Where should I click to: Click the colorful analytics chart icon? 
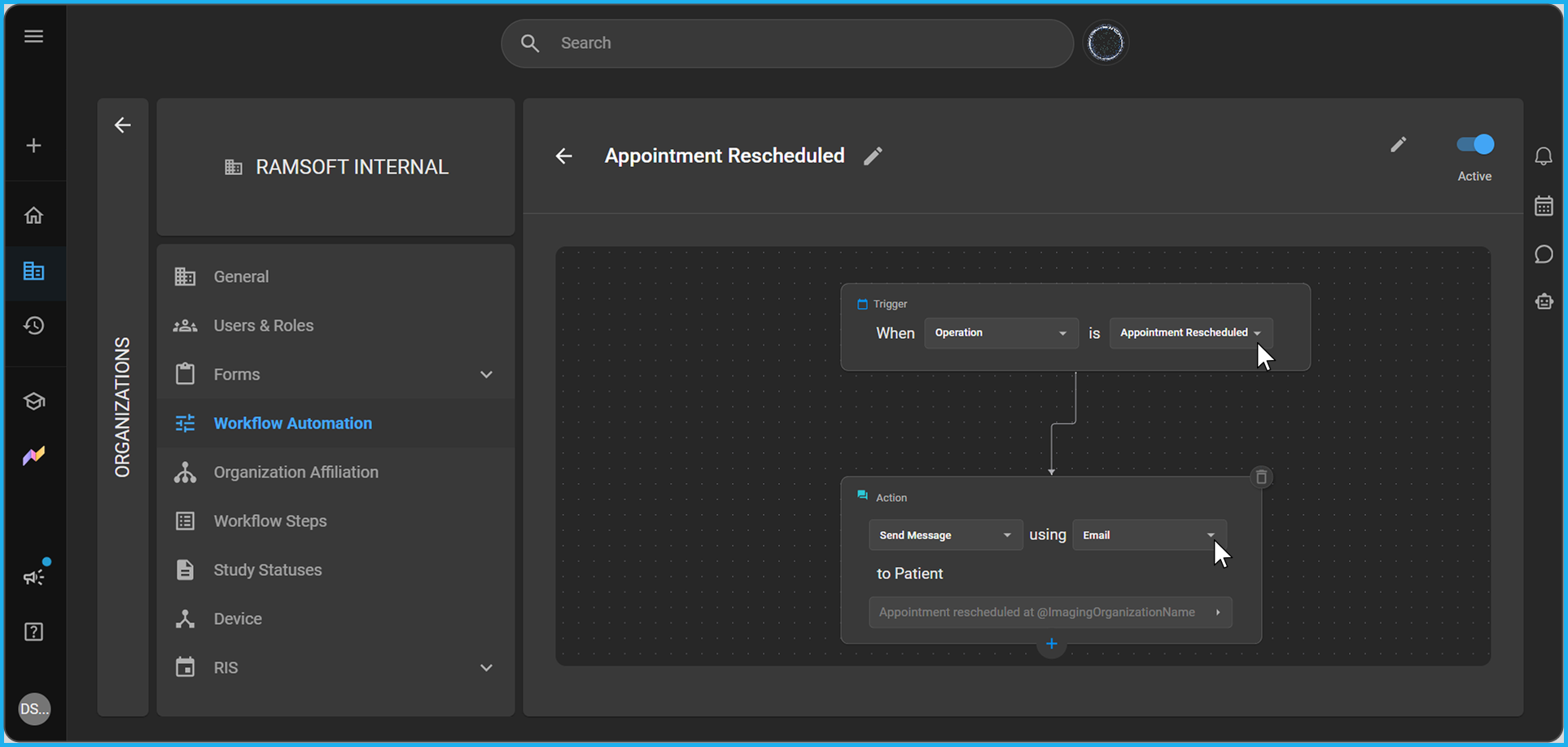click(33, 455)
